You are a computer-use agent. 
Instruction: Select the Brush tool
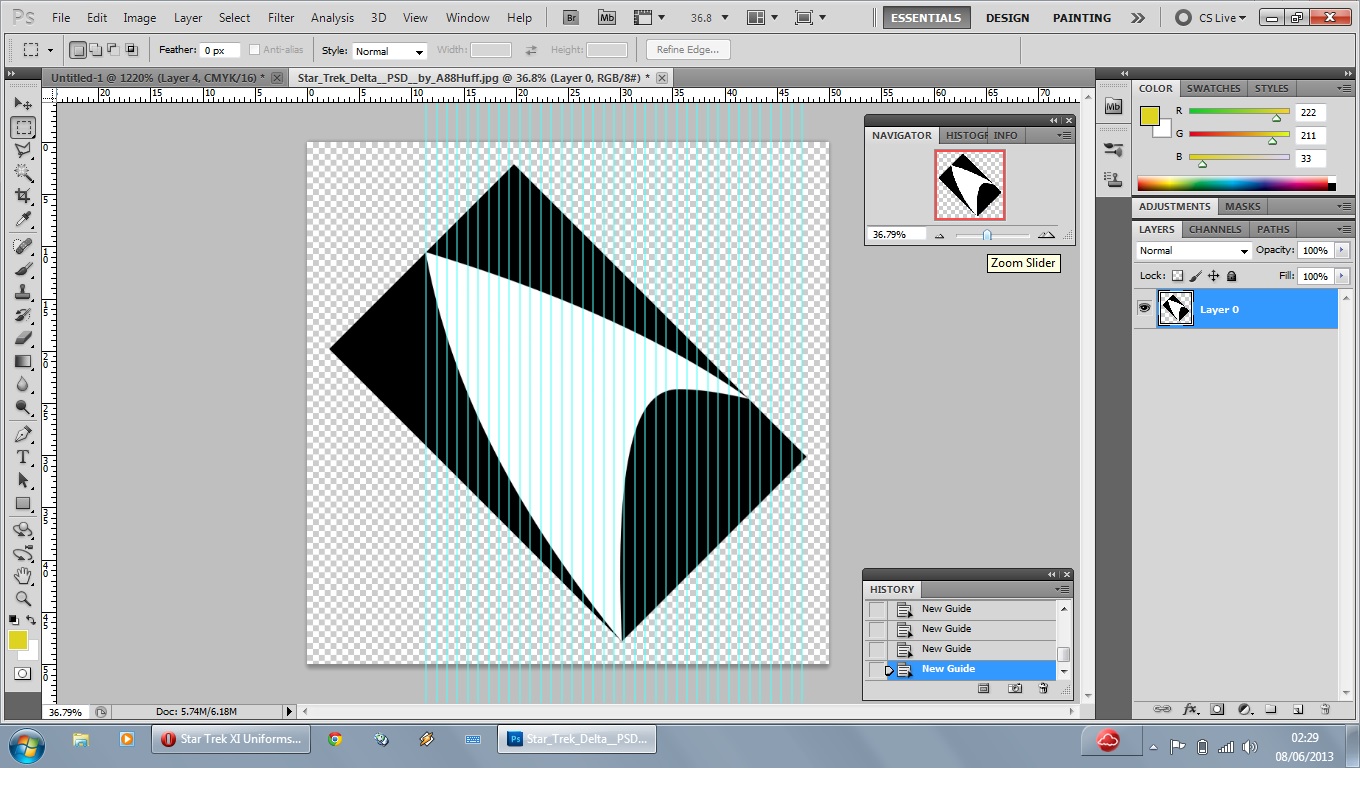pos(23,269)
